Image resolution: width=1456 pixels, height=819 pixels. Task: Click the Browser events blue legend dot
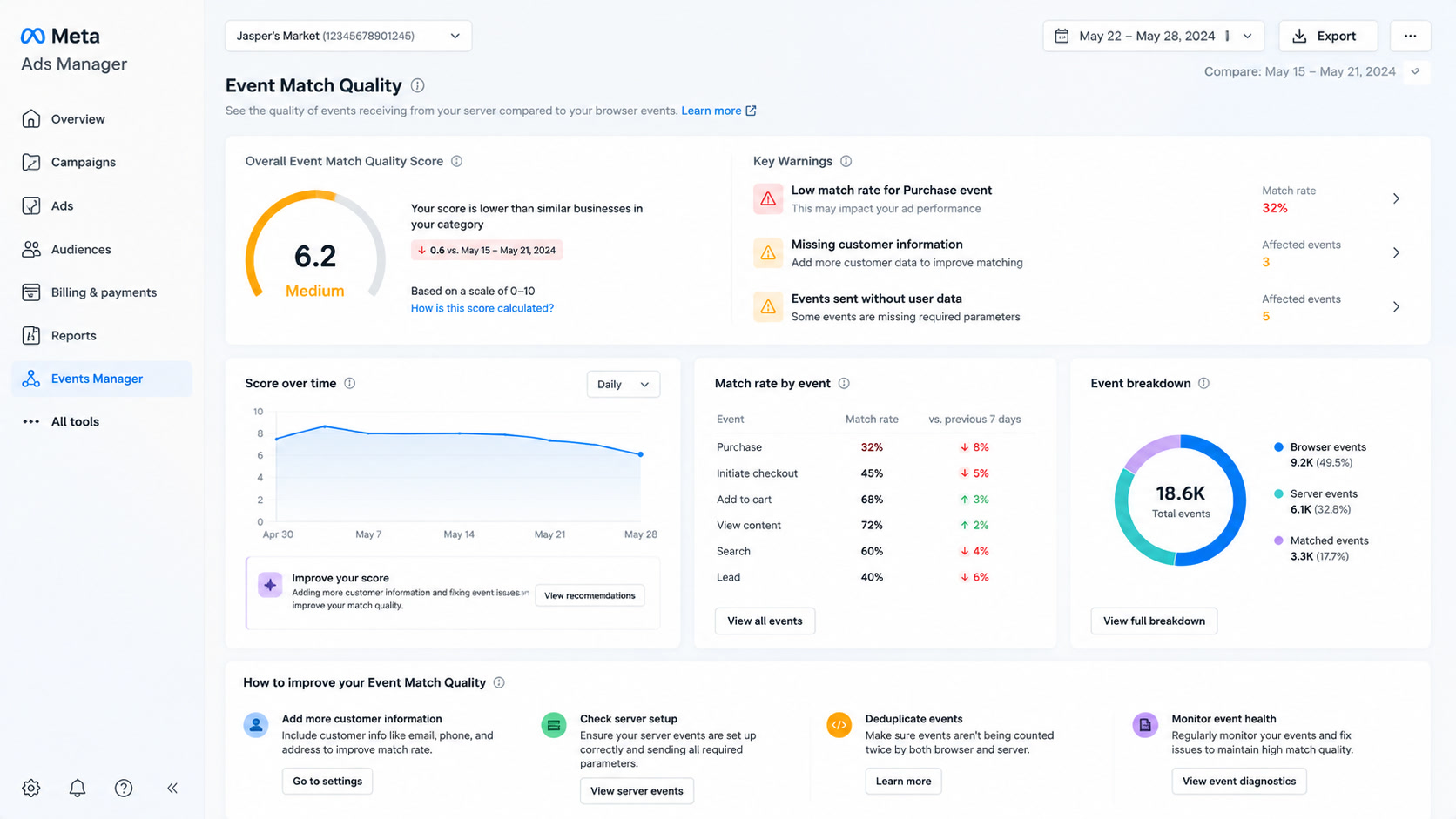pos(1278,446)
